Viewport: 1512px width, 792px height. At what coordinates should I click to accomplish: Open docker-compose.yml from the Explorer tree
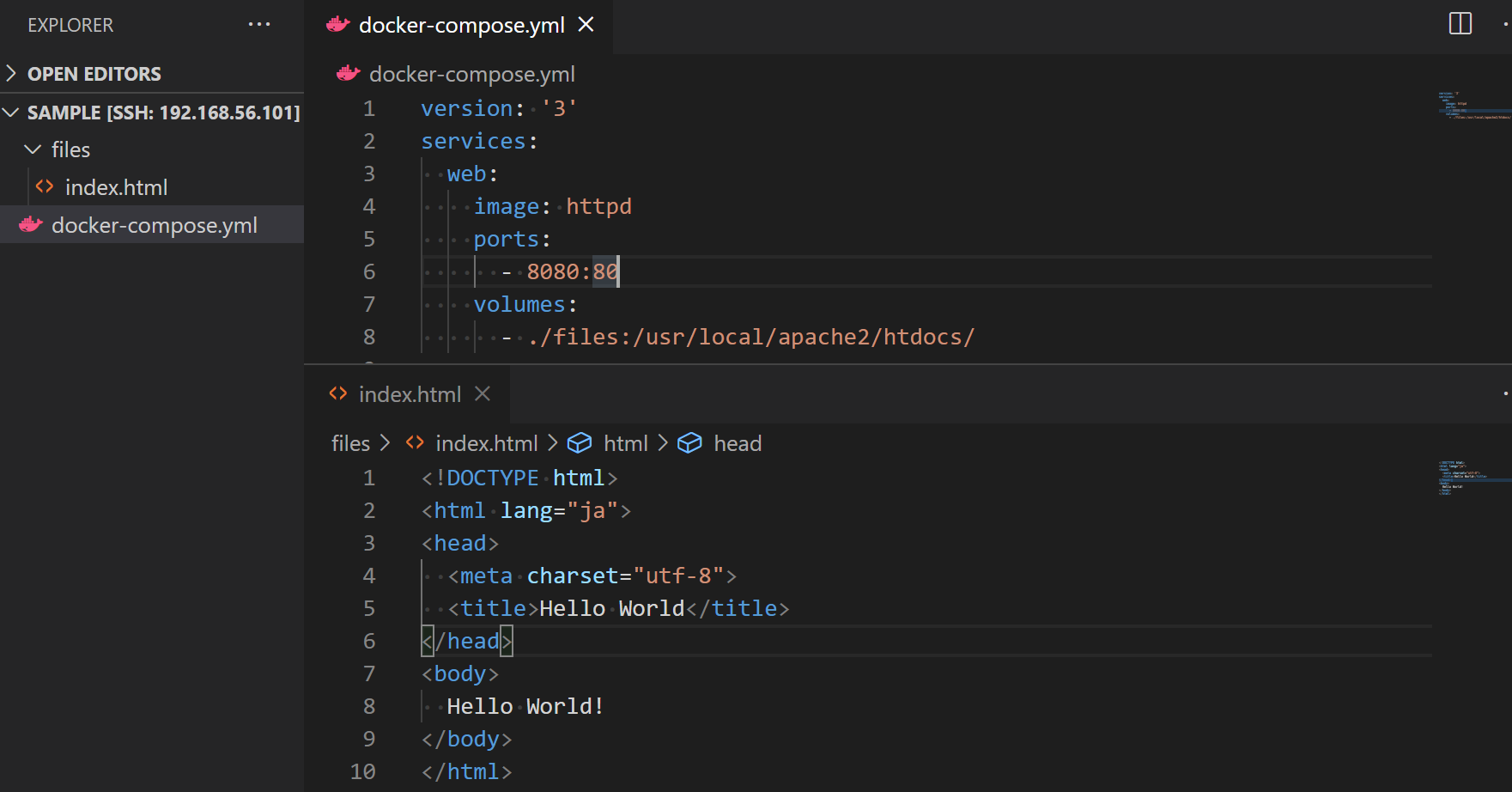coord(155,225)
